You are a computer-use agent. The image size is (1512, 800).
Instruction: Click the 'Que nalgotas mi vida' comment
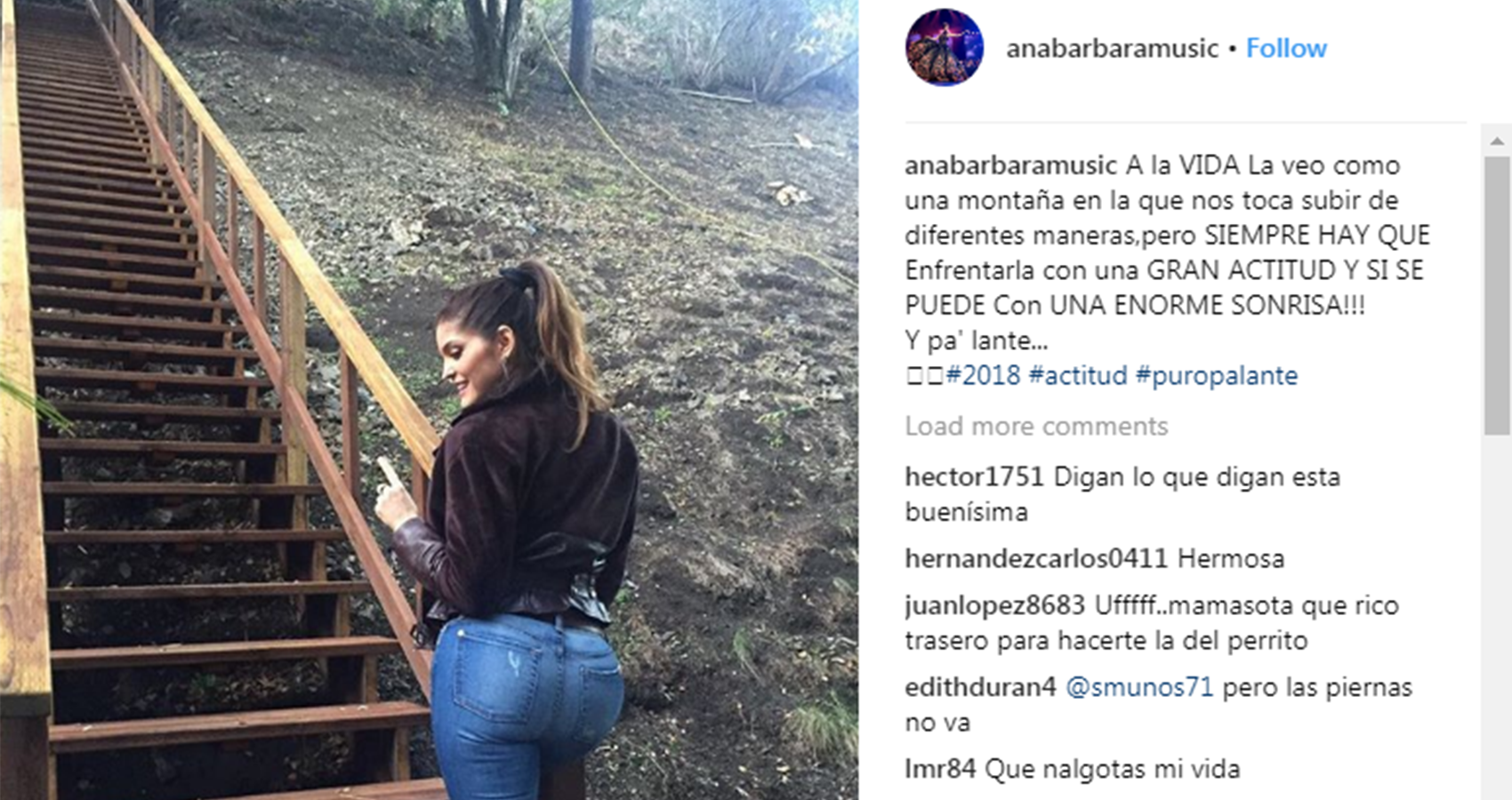coord(1112,770)
